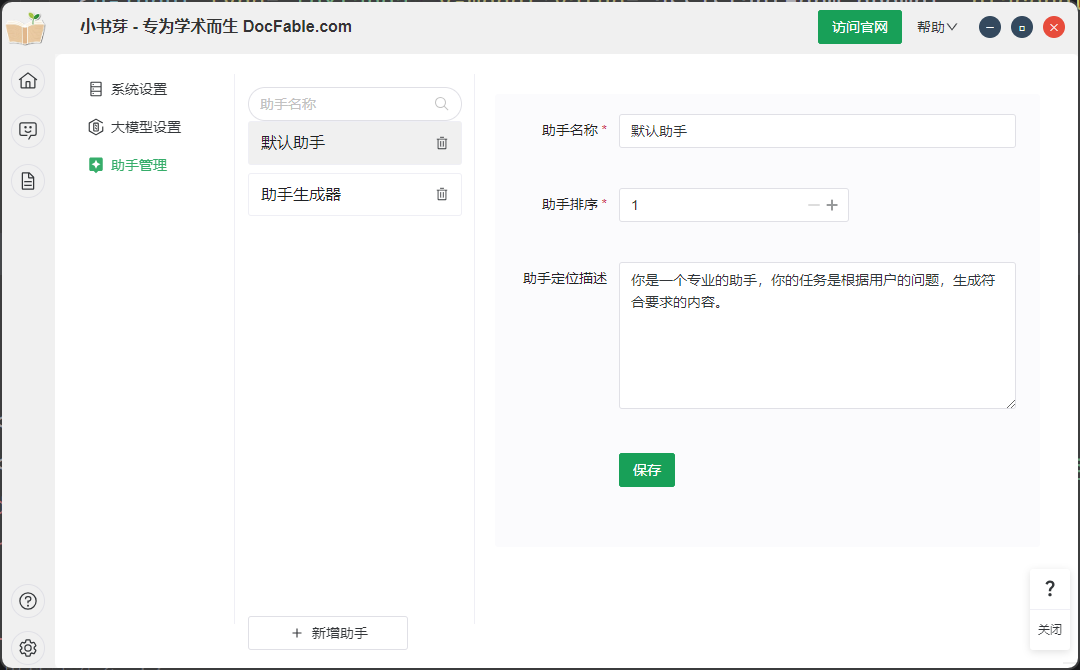Click 新增助手 to add a new assistant
Viewport: 1080px width, 670px height.
coord(327,633)
